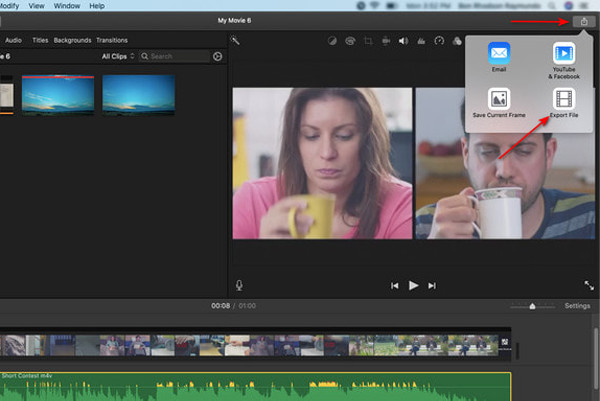Click the transition icon at timeline end
Image resolution: width=600 pixels, height=401 pixels.
point(505,342)
